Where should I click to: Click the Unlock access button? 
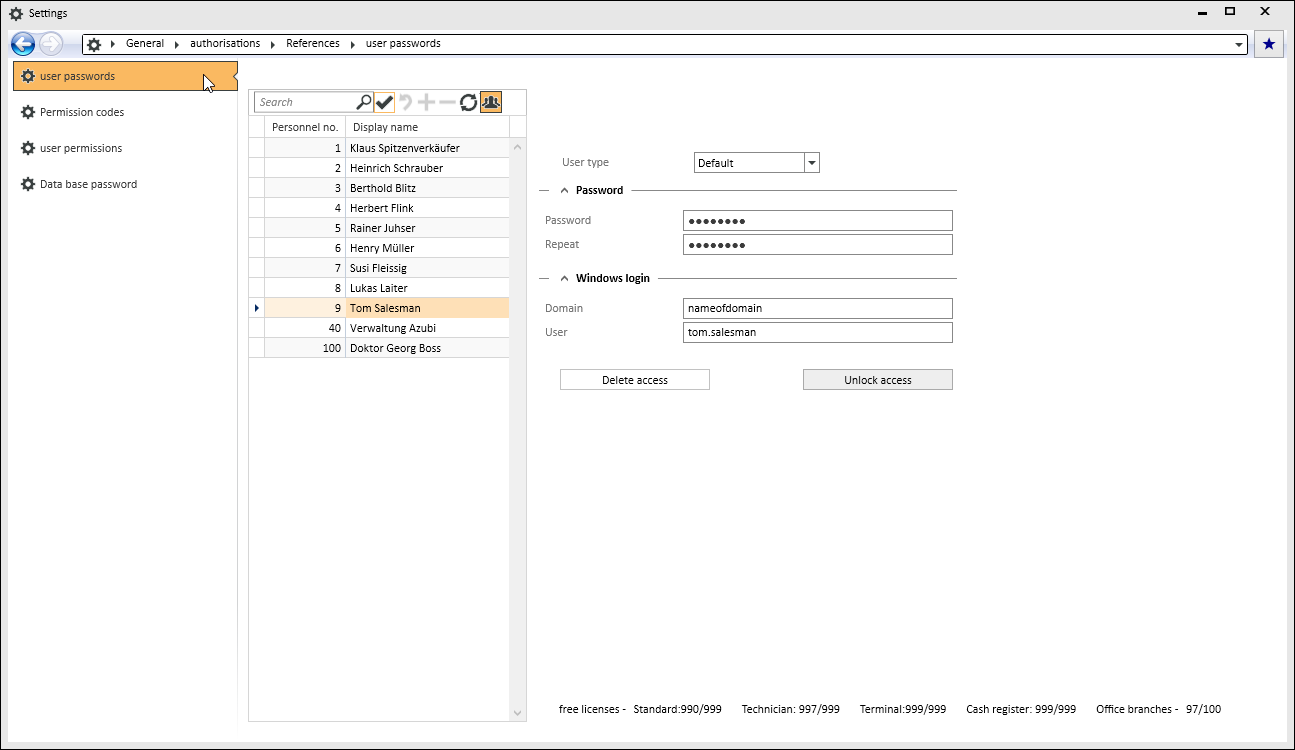pyautogui.click(x=878, y=380)
